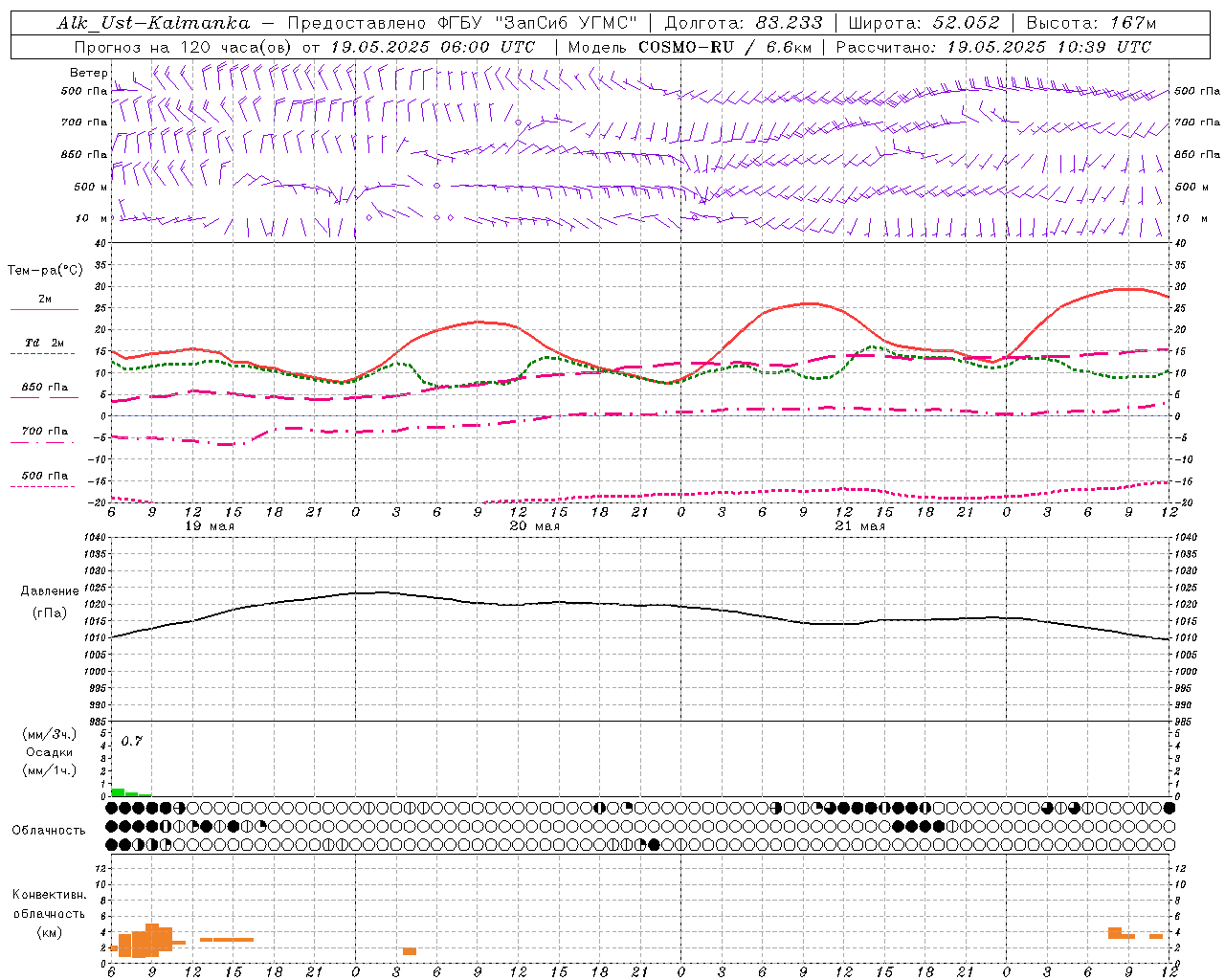
Task: Select the "19 мая" date label
Action: click(209, 526)
